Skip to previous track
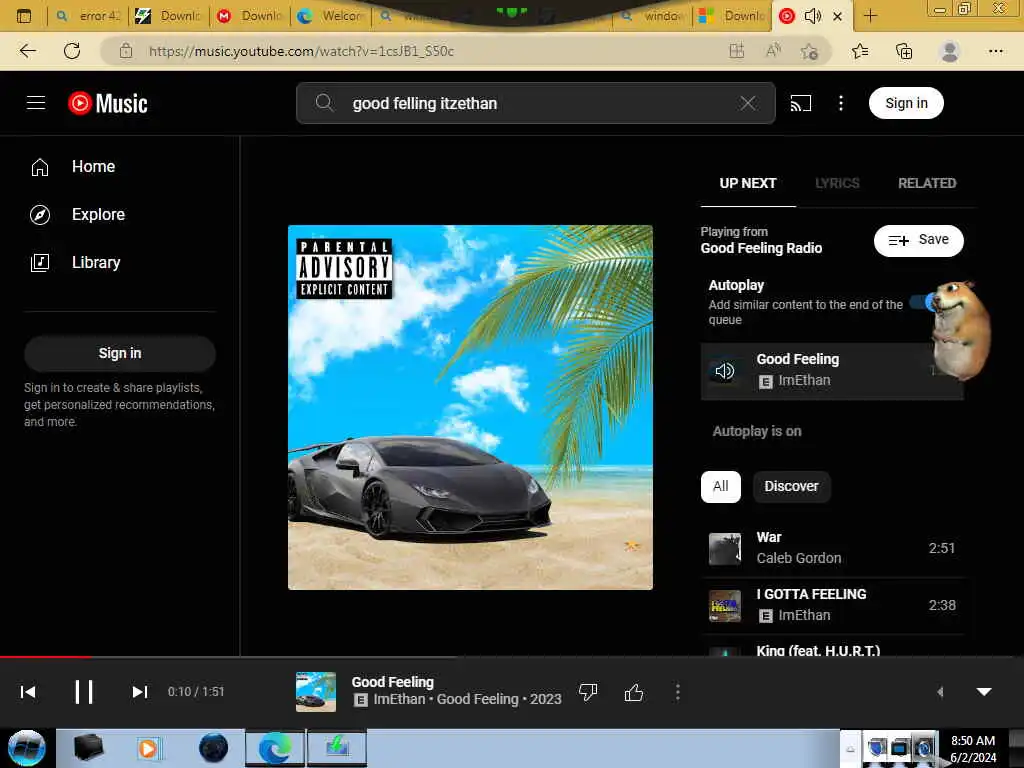Image resolution: width=1024 pixels, height=768 pixels. pyautogui.click(x=28, y=692)
